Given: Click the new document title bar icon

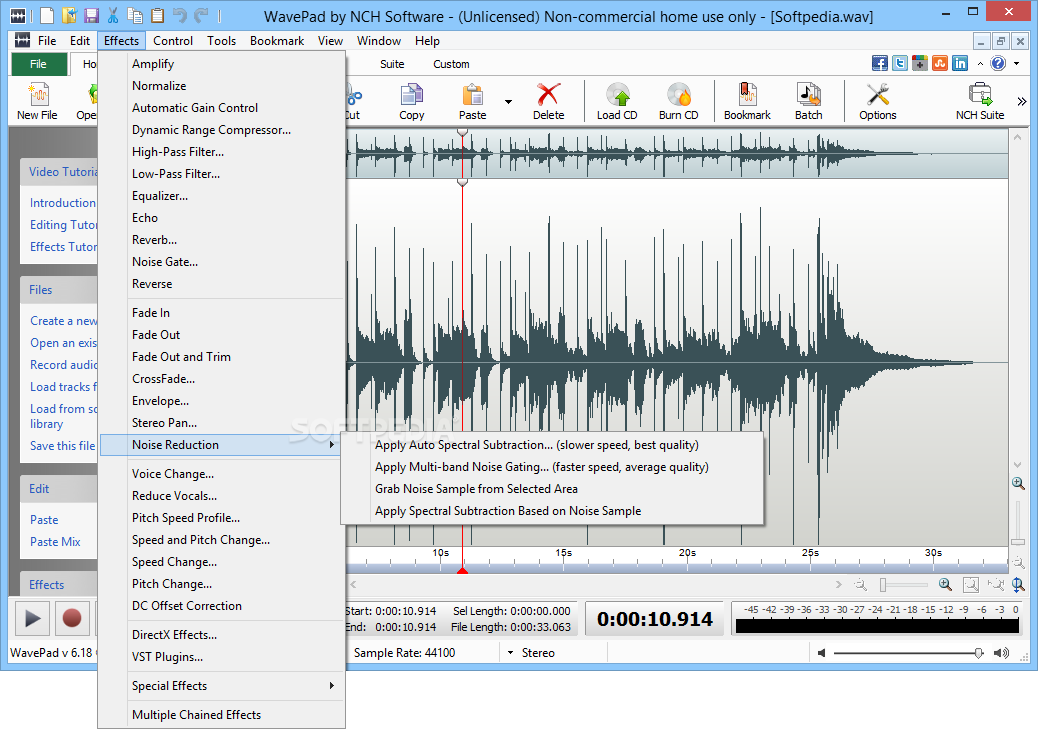Looking at the screenshot, I should point(47,15).
